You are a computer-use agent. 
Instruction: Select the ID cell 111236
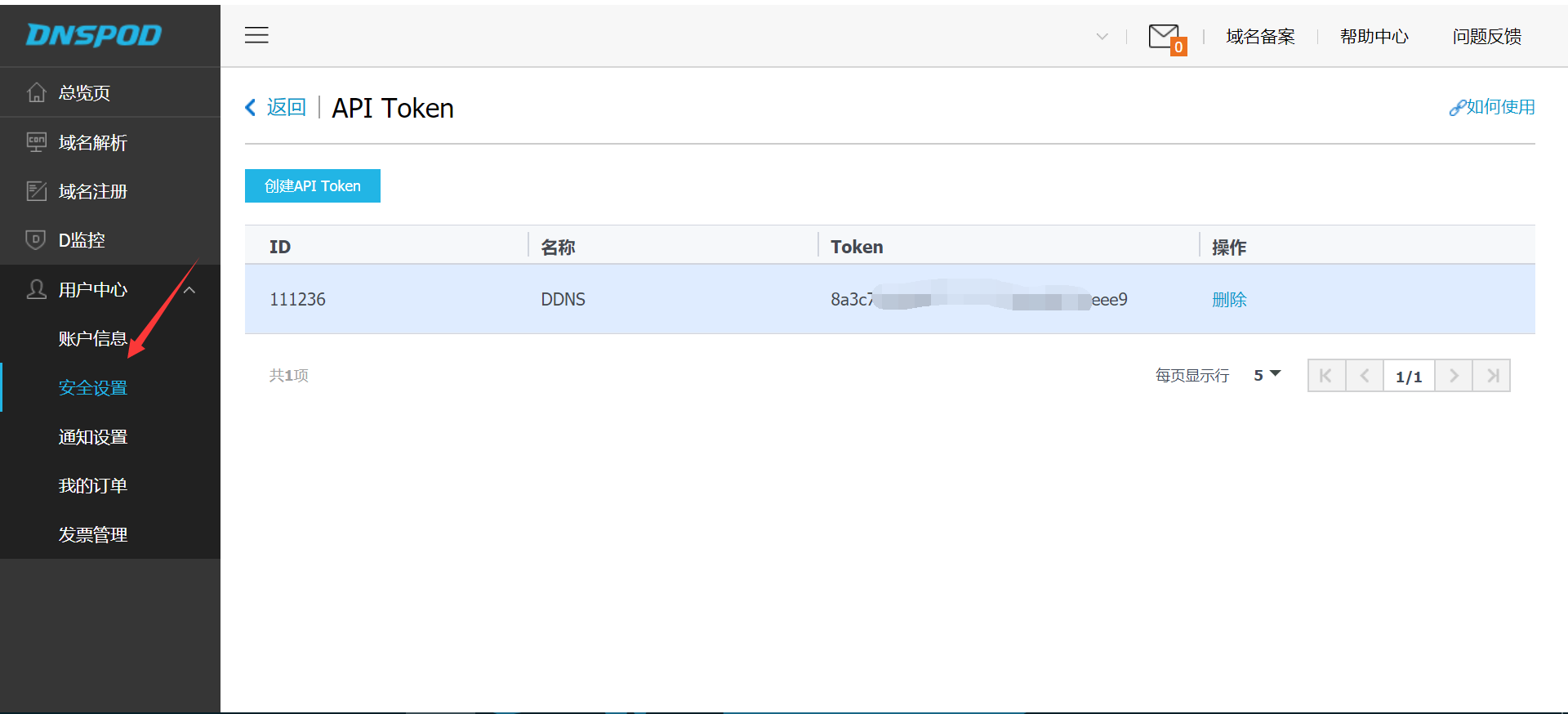click(x=297, y=300)
